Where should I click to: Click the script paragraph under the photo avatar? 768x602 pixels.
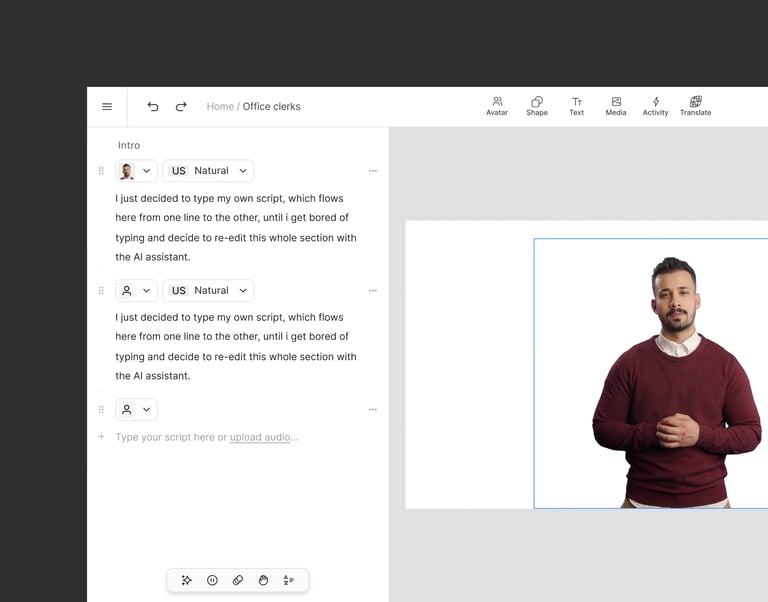point(236,228)
